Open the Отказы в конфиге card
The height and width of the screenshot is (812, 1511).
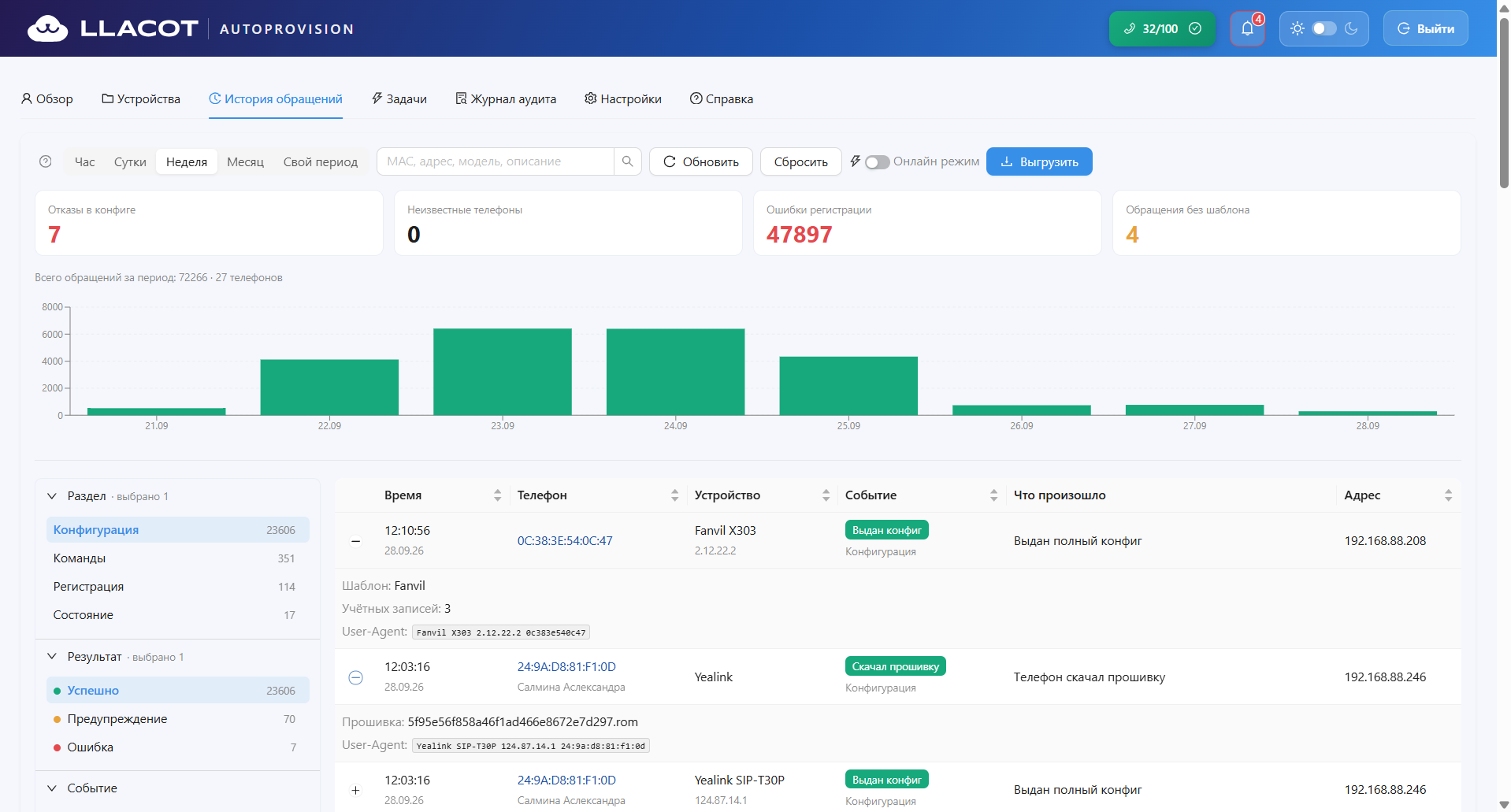209,223
